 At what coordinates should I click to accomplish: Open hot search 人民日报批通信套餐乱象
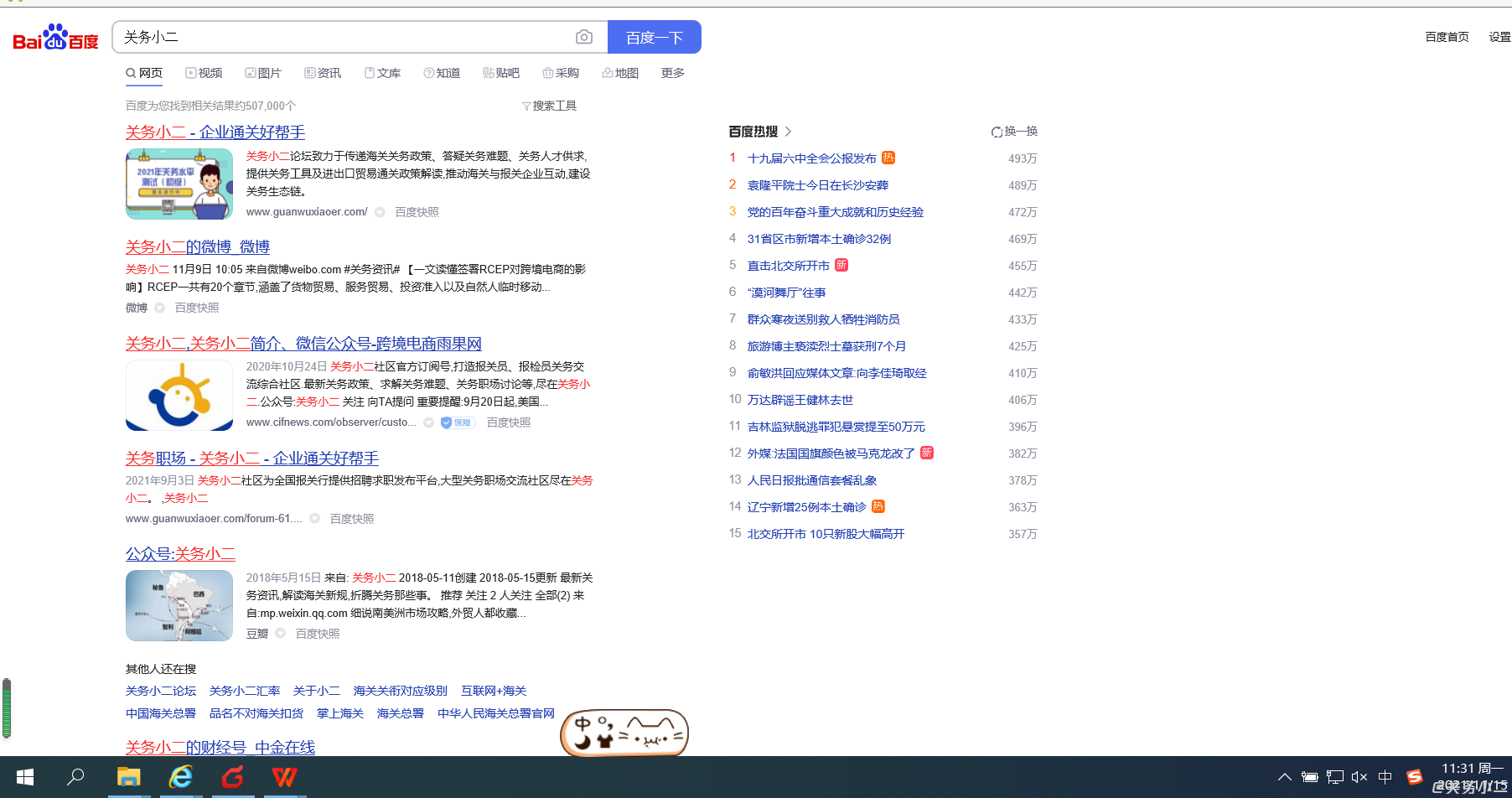812,480
